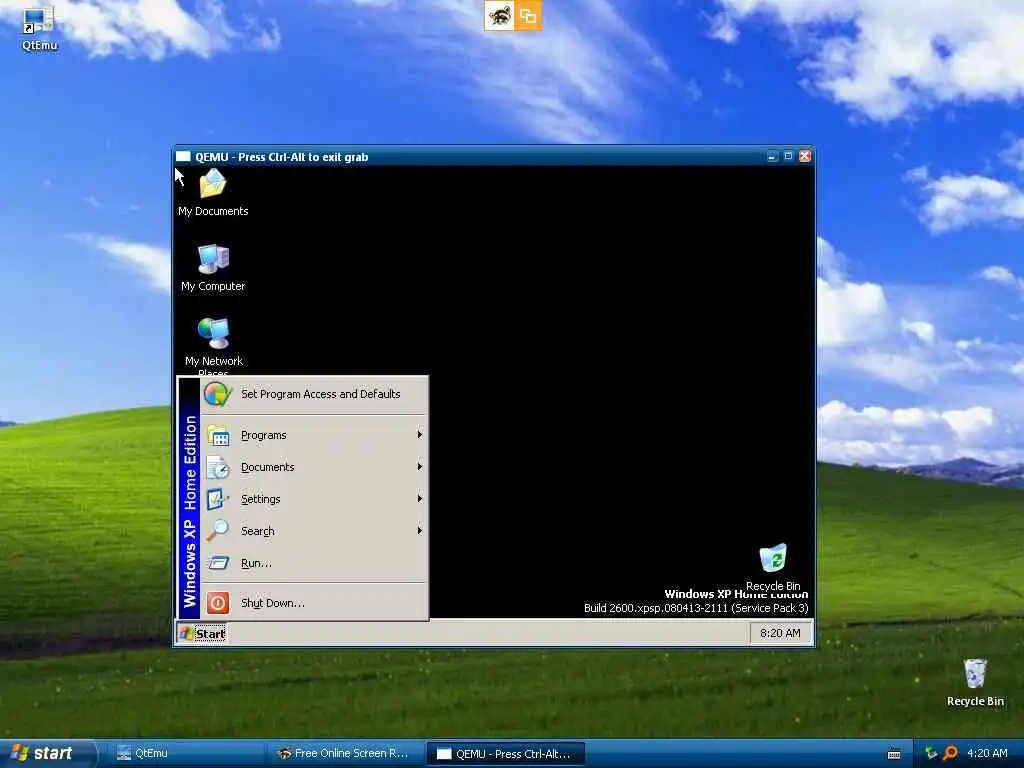1024x768 pixels.
Task: Switch to QtEmu taskbar button
Action: pyautogui.click(x=184, y=754)
